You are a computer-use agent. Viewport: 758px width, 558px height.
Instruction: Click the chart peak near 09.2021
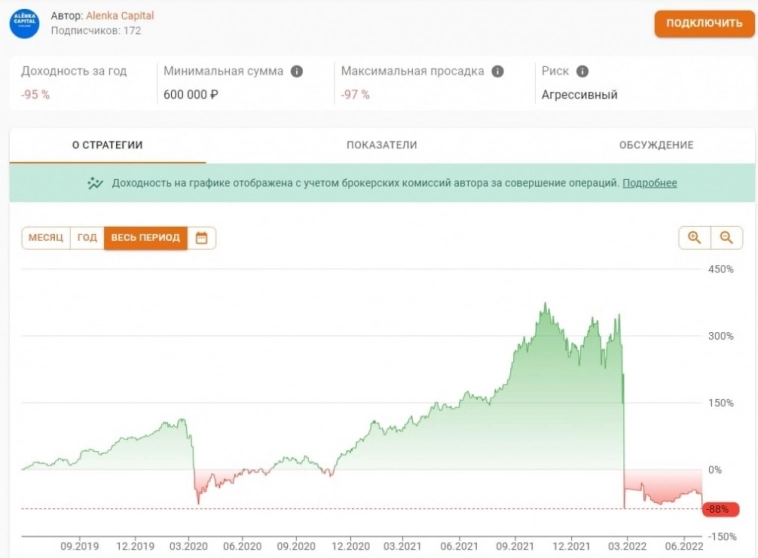point(545,305)
